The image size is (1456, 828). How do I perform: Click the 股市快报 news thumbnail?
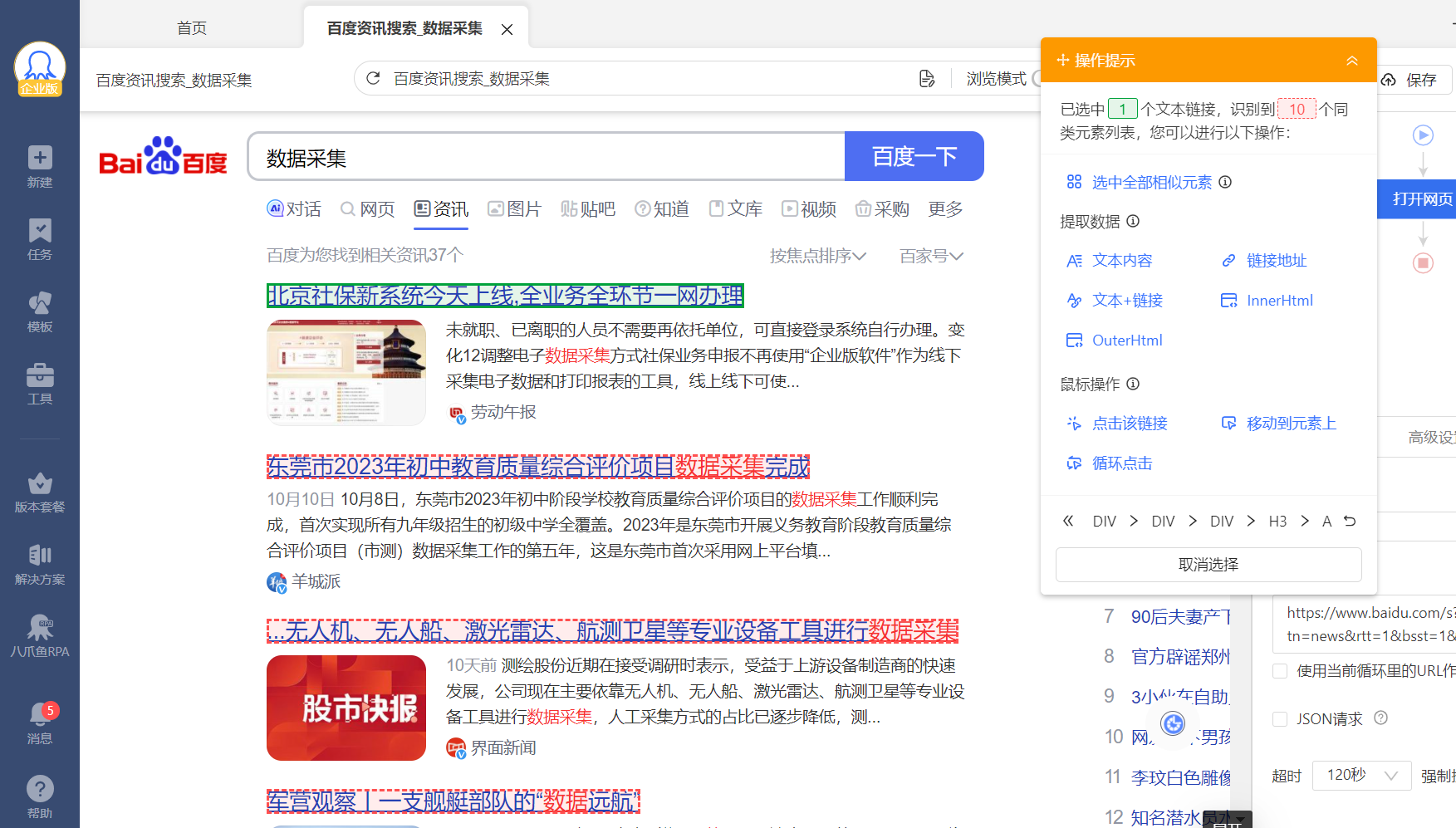(346, 708)
